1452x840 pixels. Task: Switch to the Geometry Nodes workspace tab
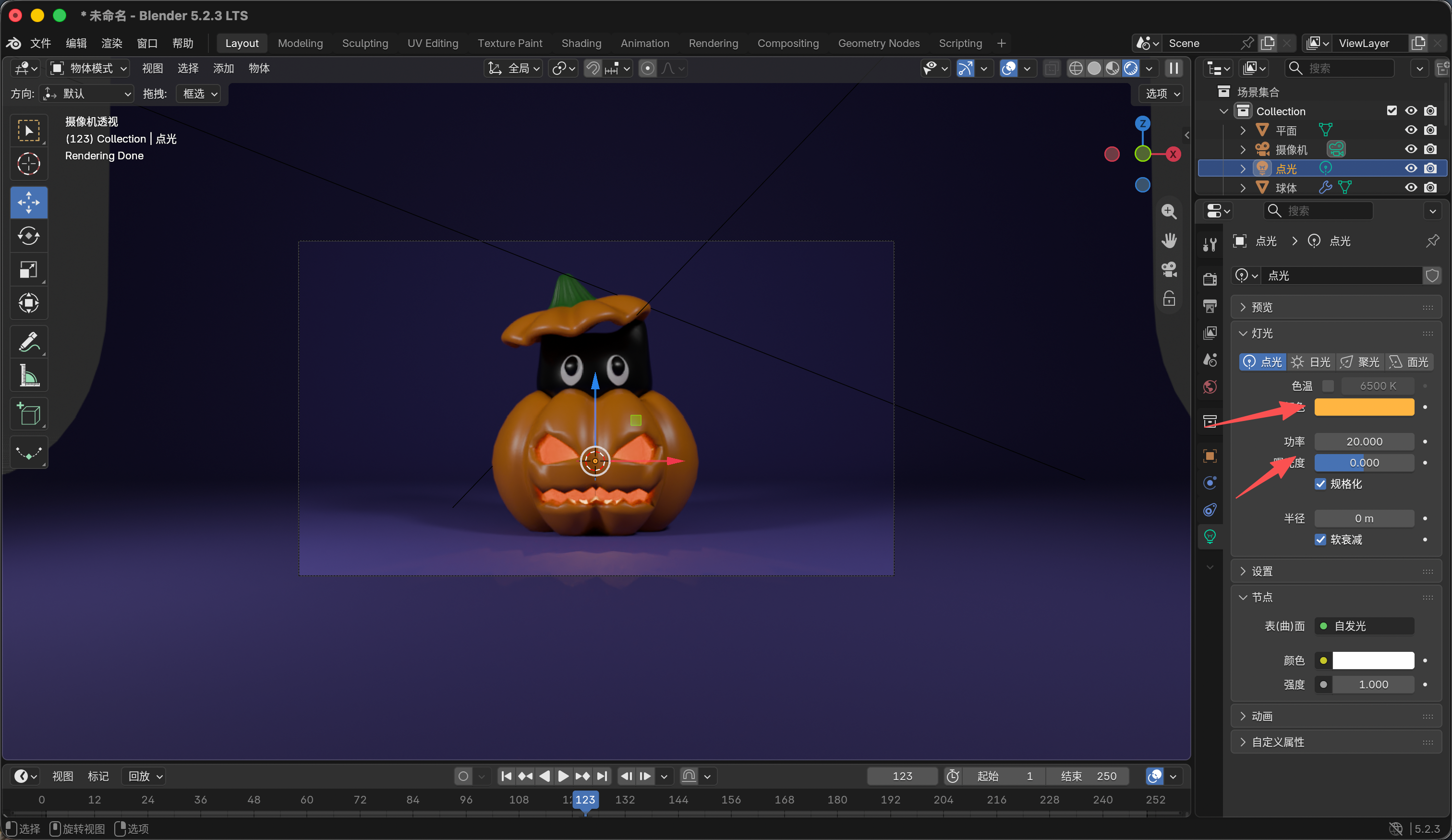click(x=878, y=43)
